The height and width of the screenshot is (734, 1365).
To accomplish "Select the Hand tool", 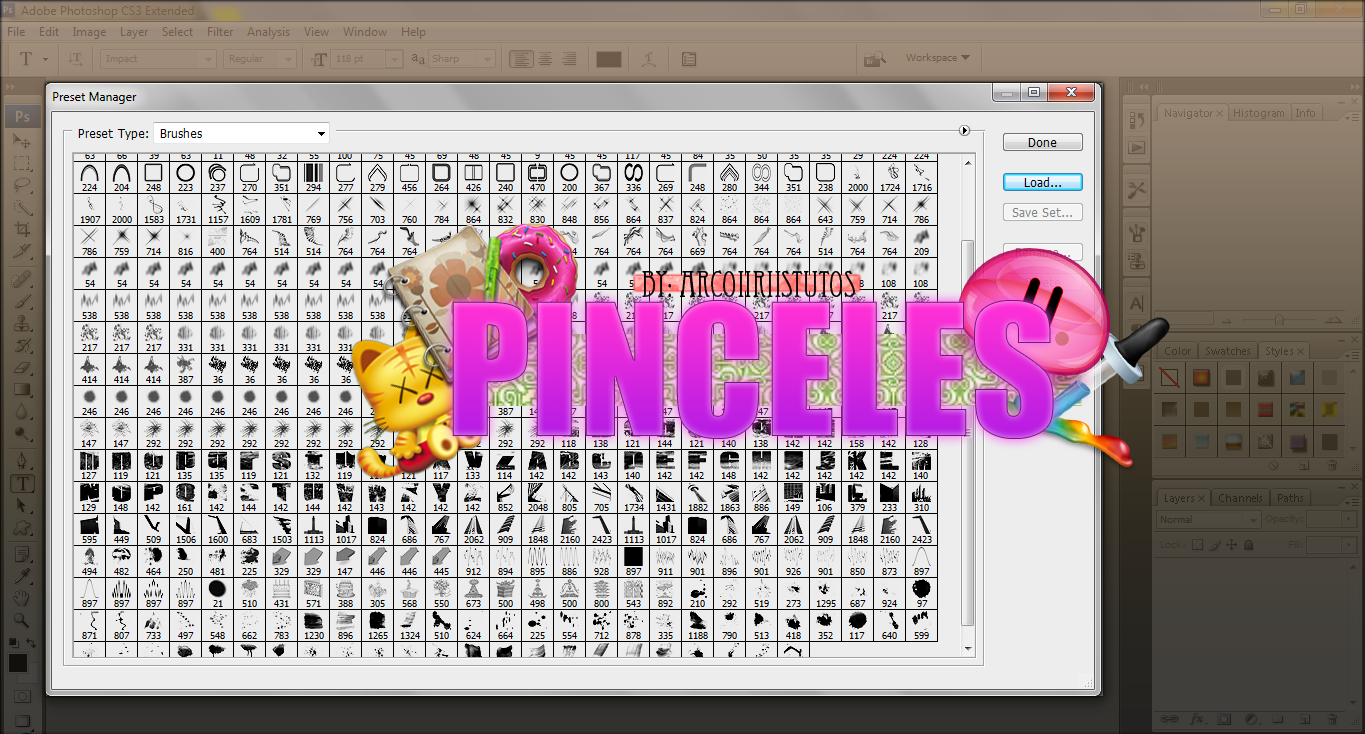I will [21, 598].
